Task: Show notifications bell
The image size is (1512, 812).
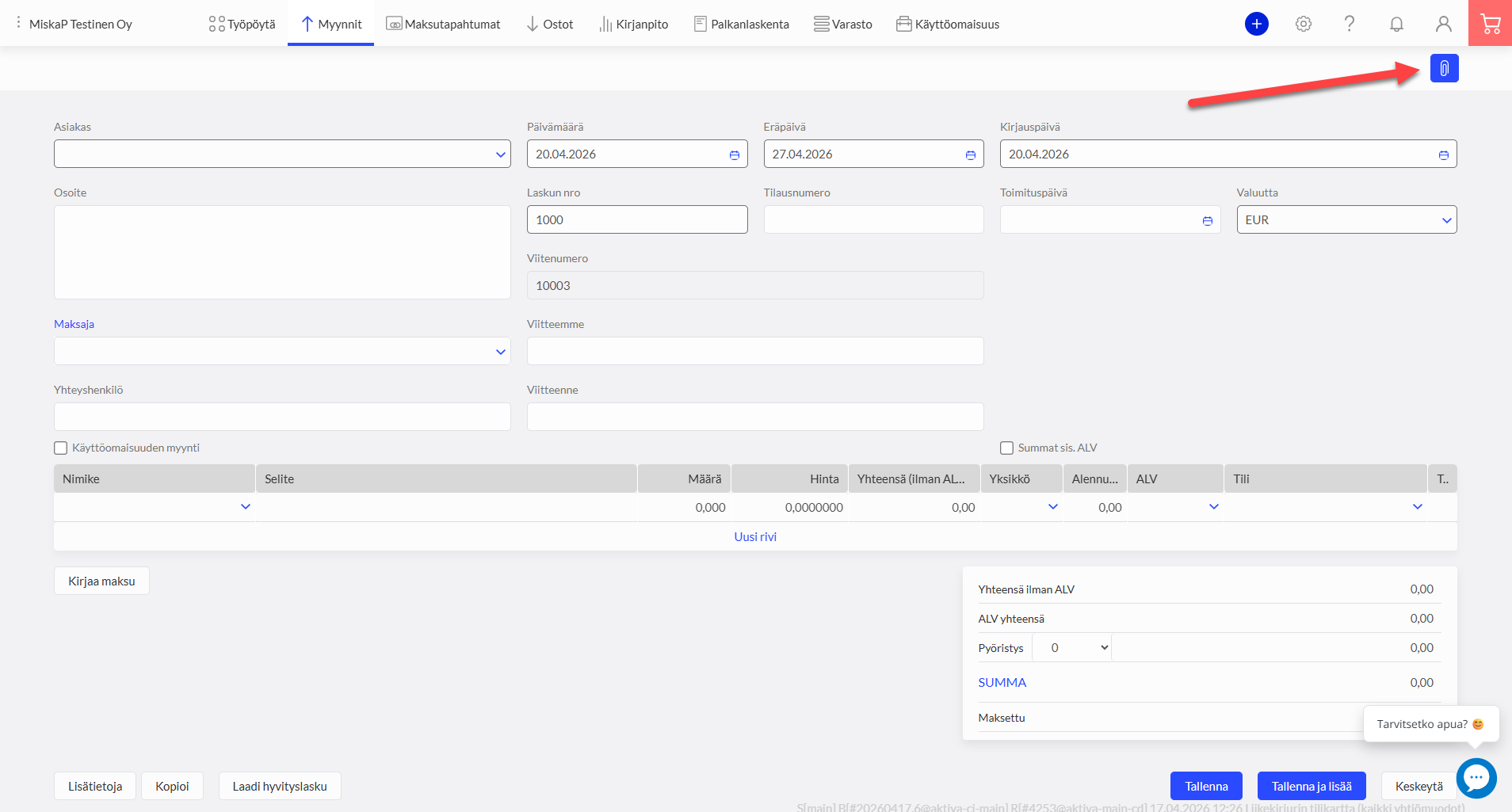Action: [1396, 24]
